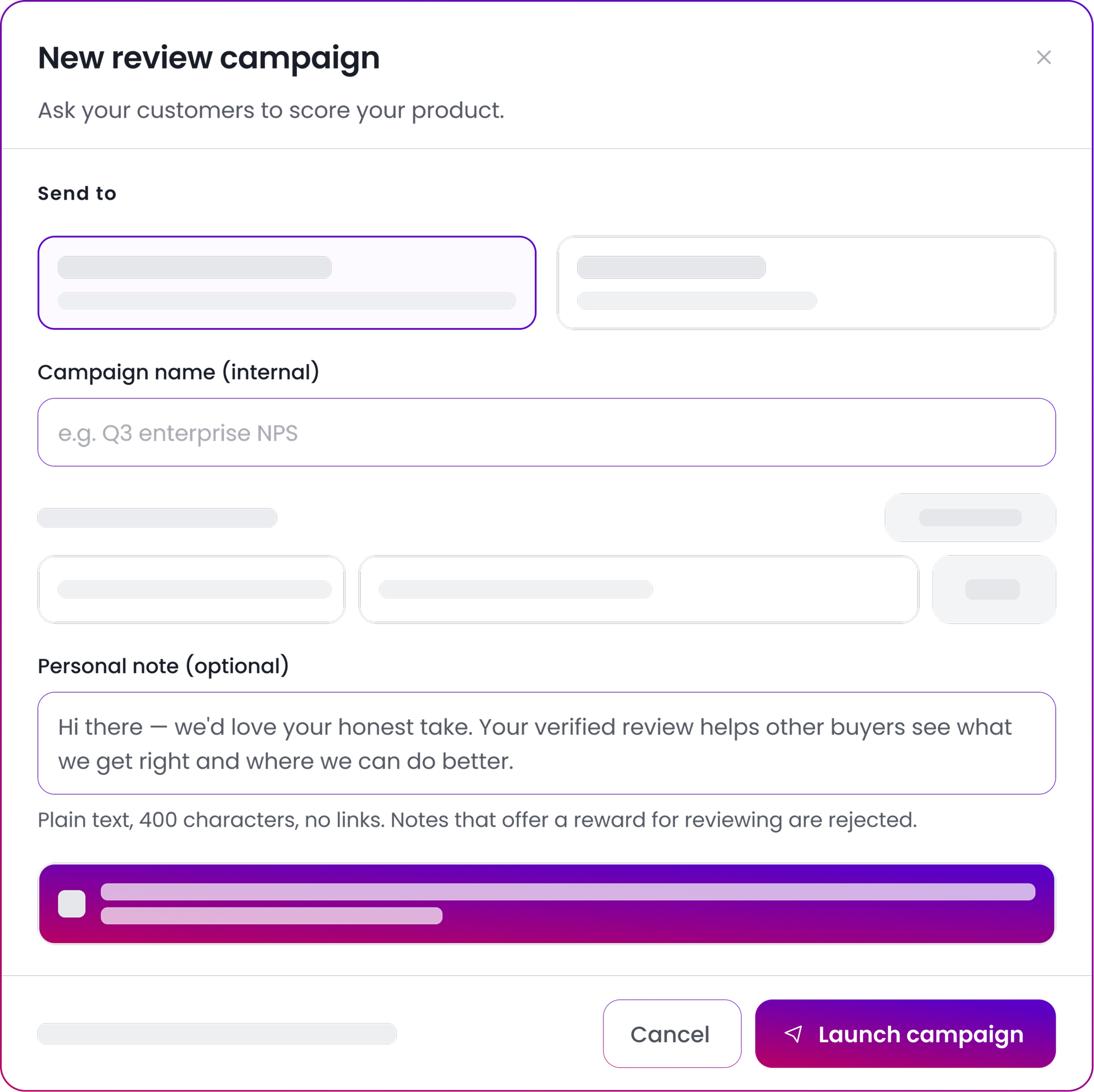Screen dimensions: 1094x1092
Task: Click the helper text about rejected reward notes
Action: click(x=477, y=820)
